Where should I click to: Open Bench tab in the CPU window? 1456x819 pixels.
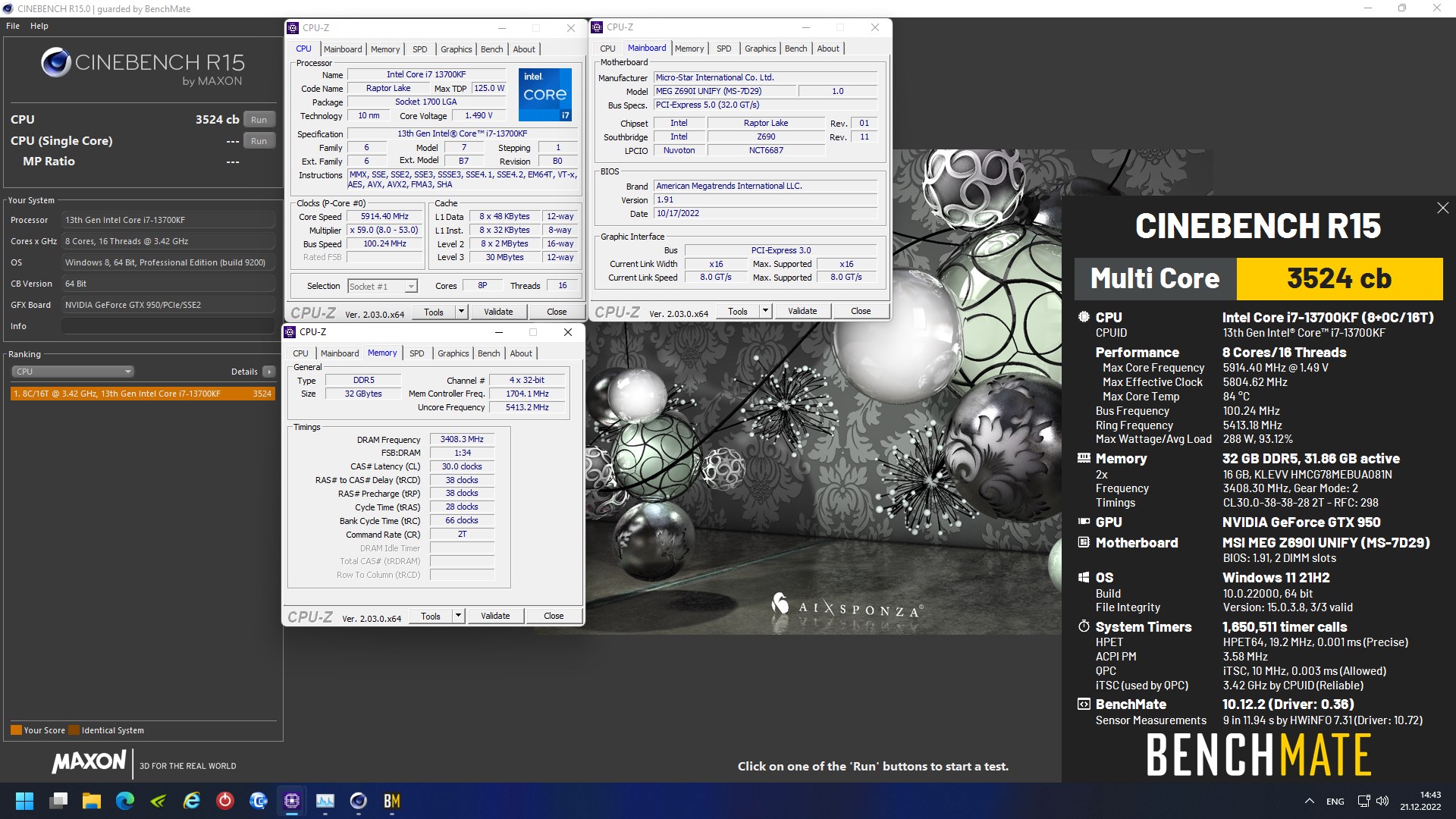tap(491, 49)
